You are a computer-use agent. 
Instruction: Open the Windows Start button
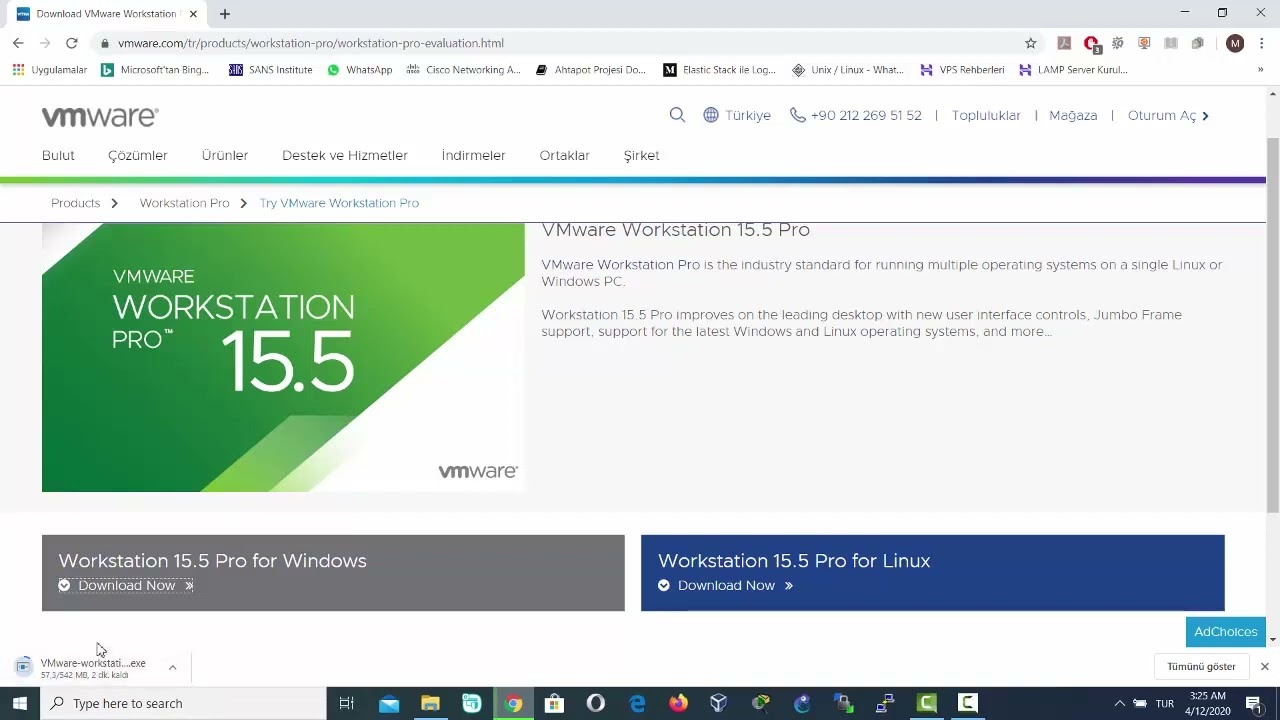click(x=20, y=703)
